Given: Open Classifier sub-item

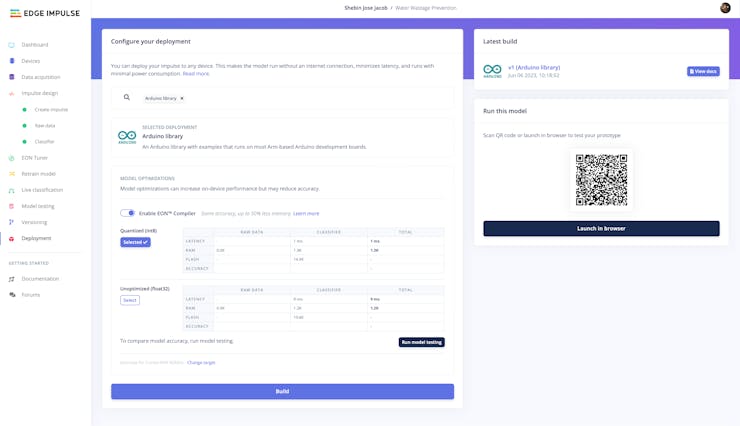Looking at the screenshot, I should (44, 142).
